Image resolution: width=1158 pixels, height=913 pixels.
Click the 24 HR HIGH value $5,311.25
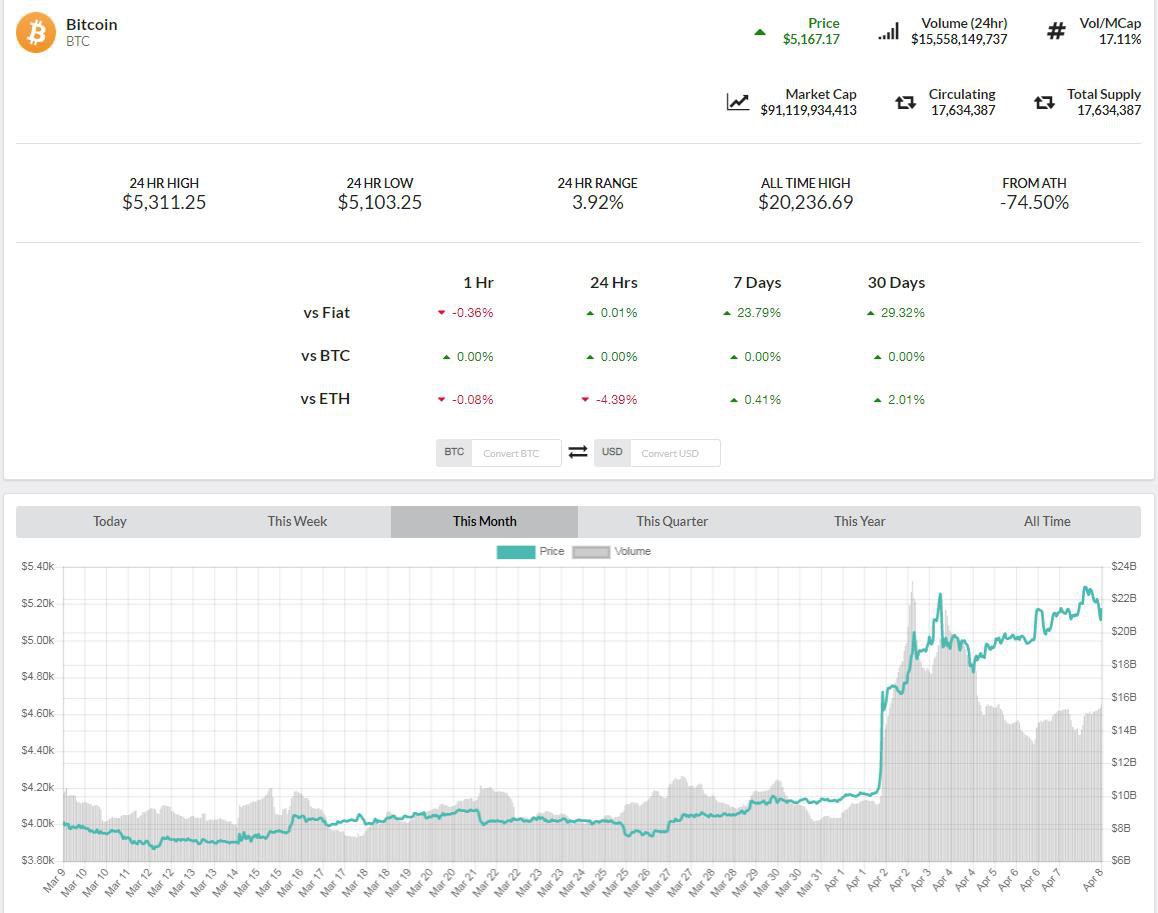(164, 202)
